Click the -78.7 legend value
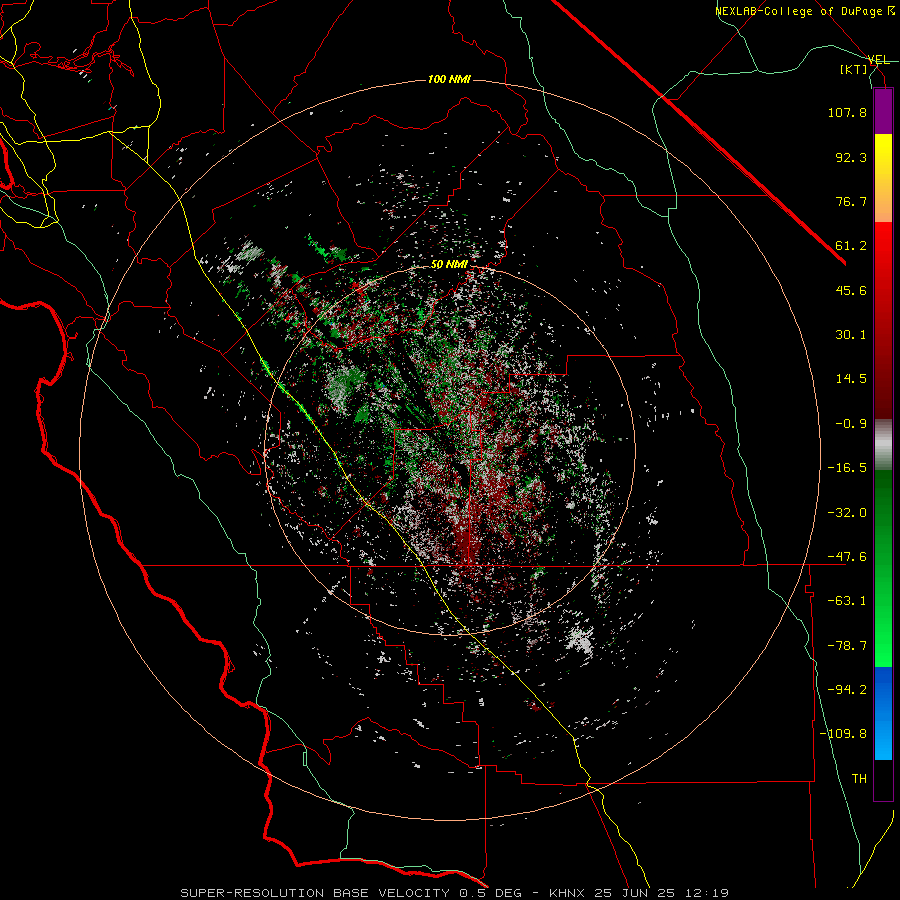The width and height of the screenshot is (900, 900). [847, 646]
